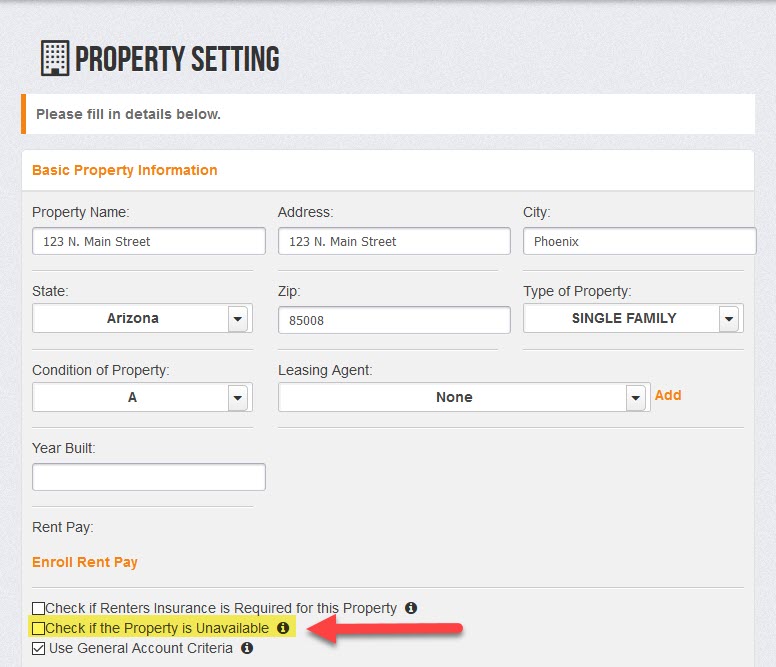The image size is (776, 667).
Task: Click info icon beside General Account Criteria
Action: tap(247, 648)
